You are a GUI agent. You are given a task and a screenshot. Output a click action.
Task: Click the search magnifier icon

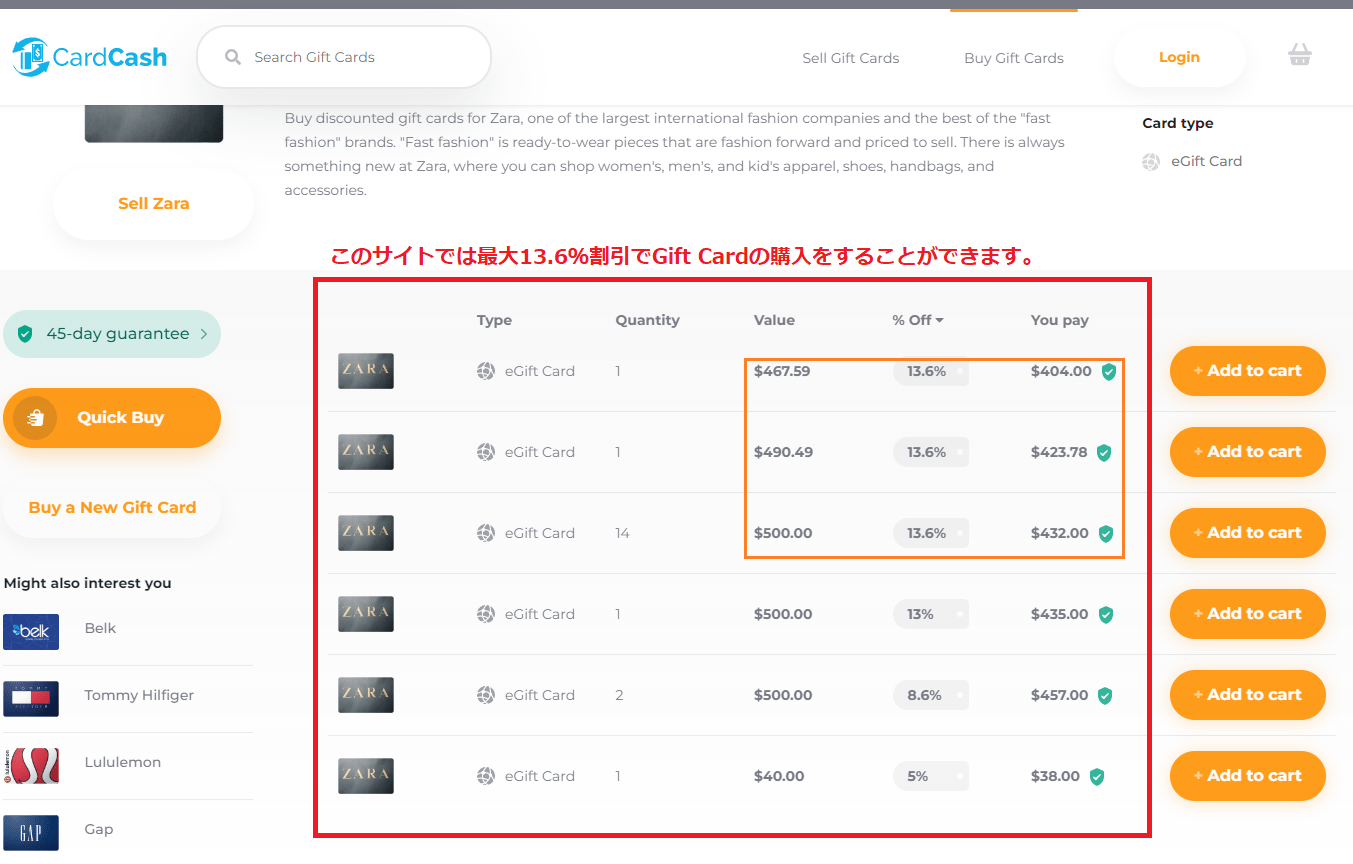233,57
